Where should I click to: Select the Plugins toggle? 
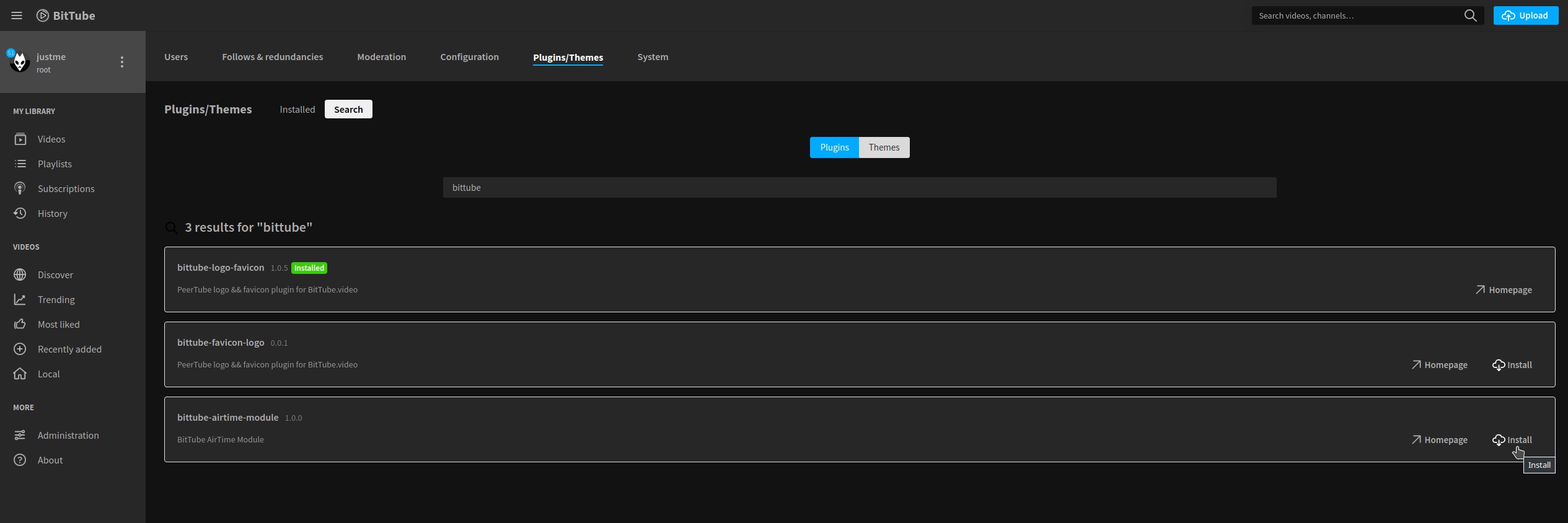coord(834,147)
